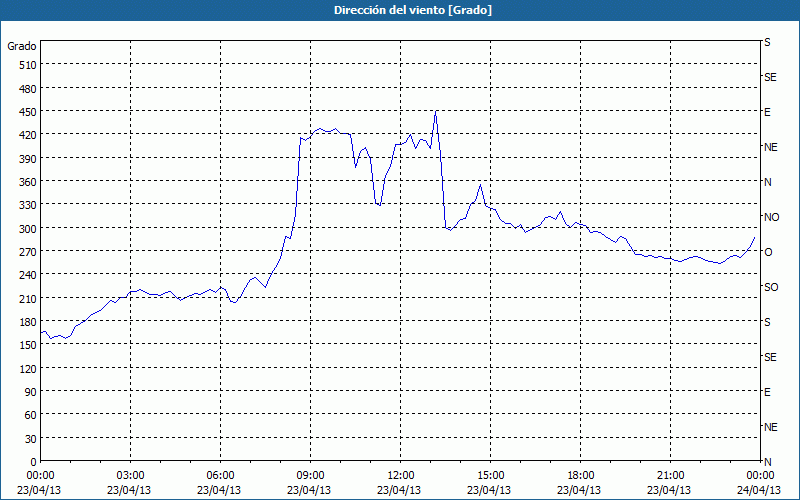Click the 330 degree tick label
Screen dimensions: 800x500
click(29, 205)
